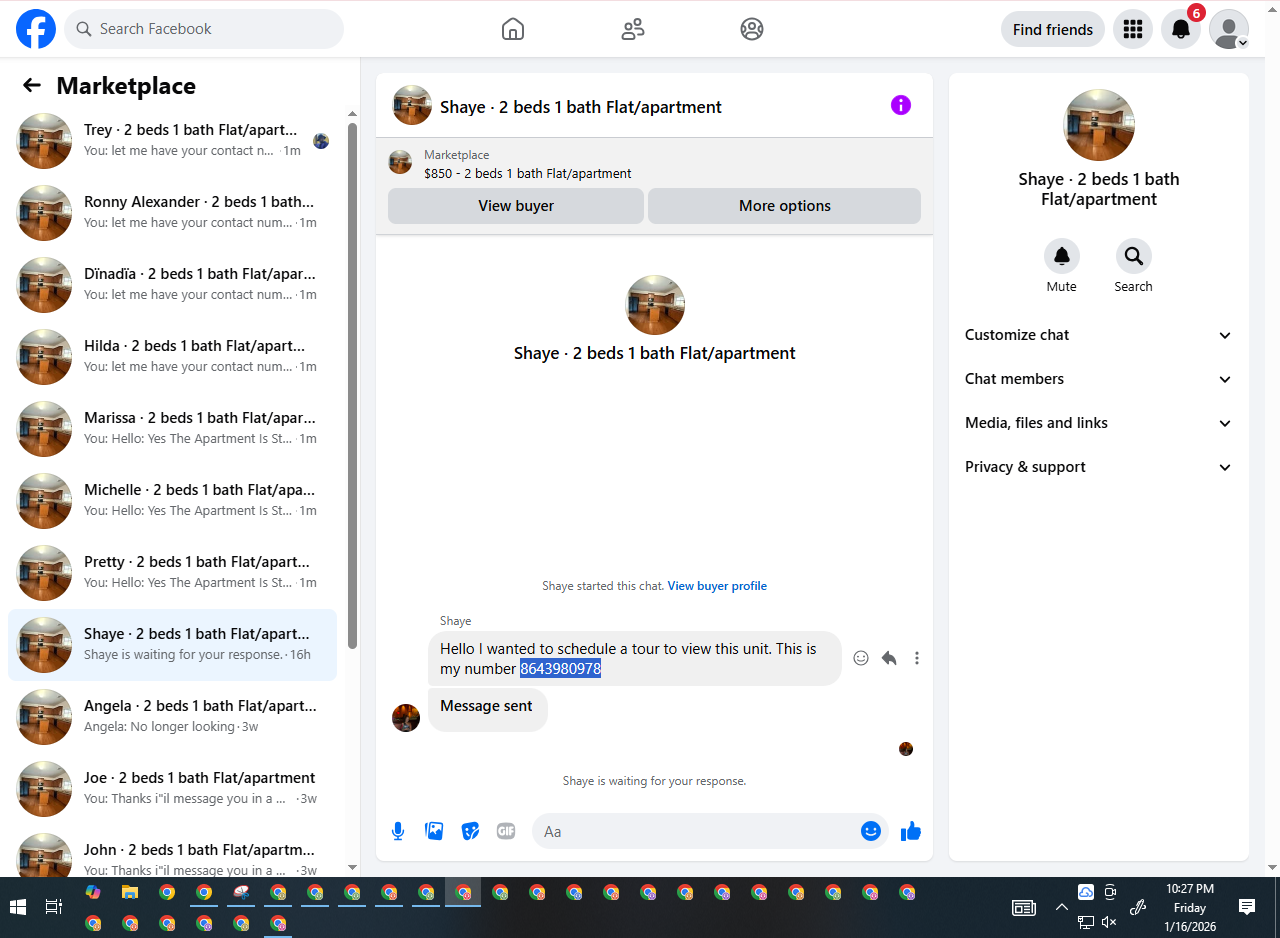This screenshot has height=938, width=1280.
Task: Expand the Chat members section
Action: (x=1099, y=379)
